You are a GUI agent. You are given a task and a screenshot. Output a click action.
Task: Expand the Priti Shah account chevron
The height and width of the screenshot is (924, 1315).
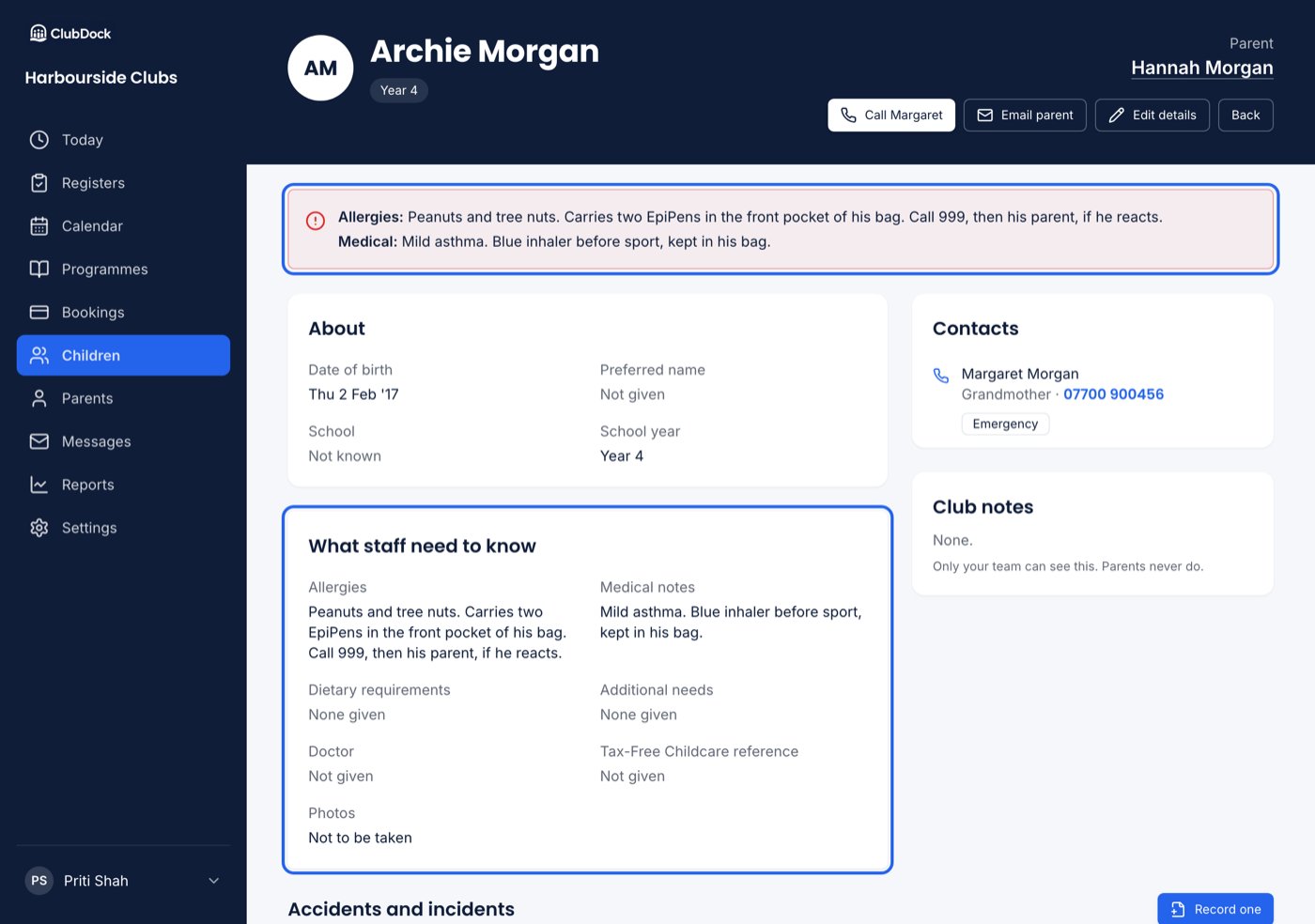(x=214, y=881)
